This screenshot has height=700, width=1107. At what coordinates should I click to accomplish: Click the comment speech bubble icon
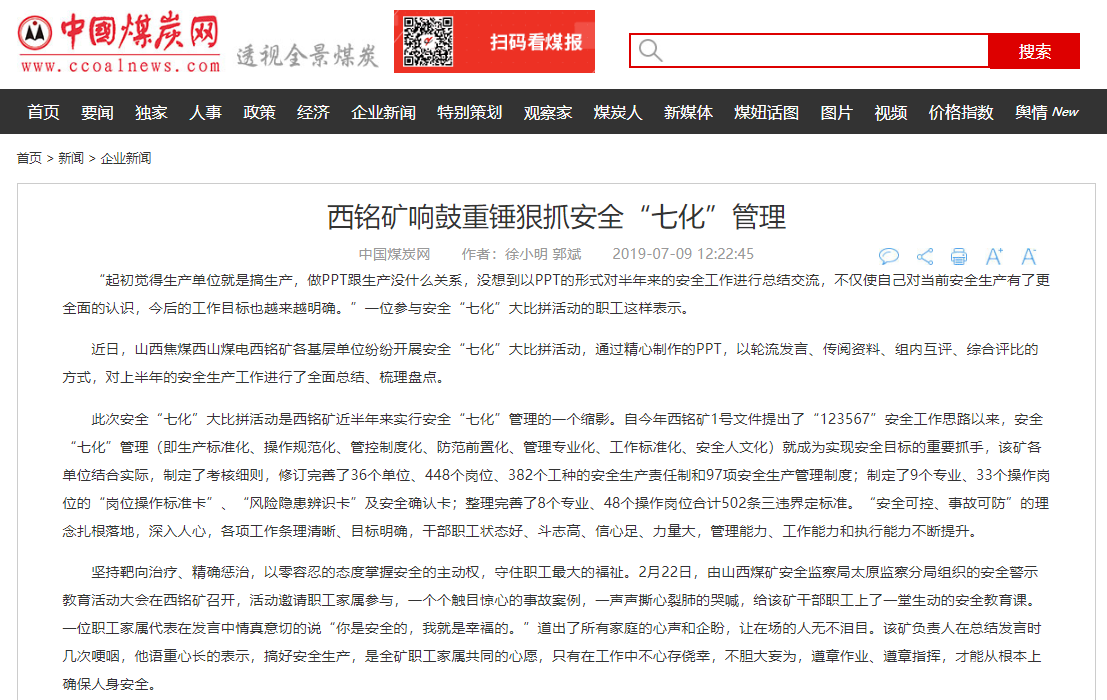pyautogui.click(x=889, y=255)
